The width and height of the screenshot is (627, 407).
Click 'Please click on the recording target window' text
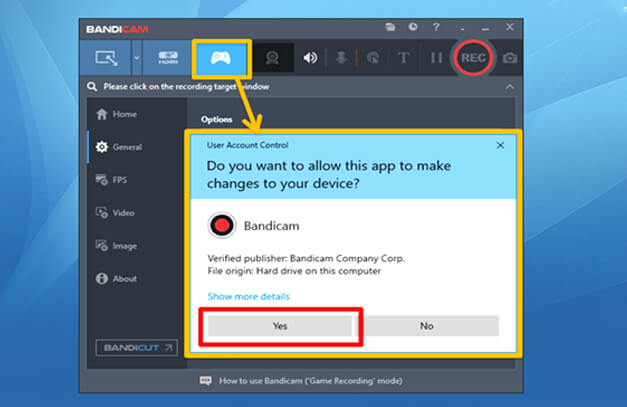(186, 86)
